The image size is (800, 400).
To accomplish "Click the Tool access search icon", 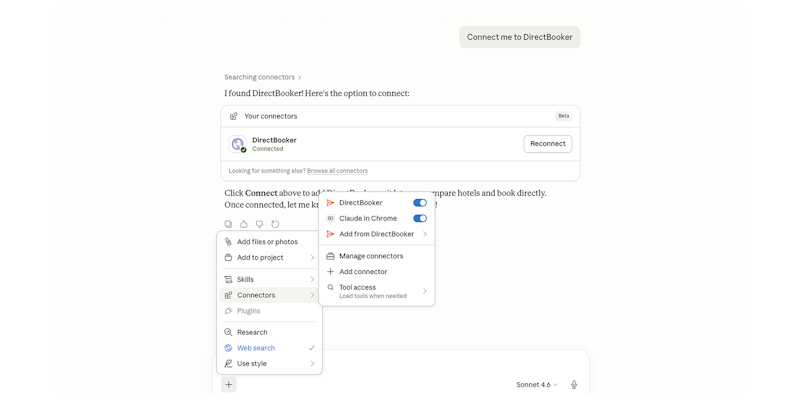I will (330, 287).
